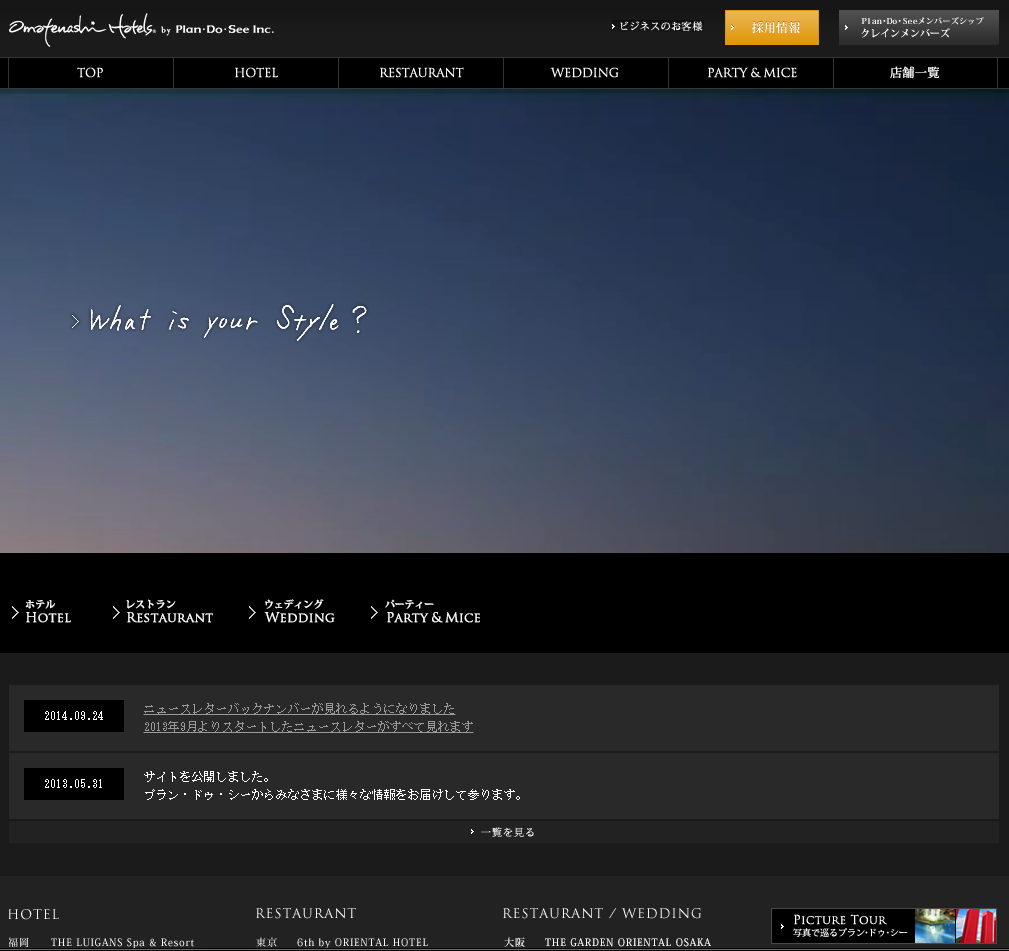
Task: Open THE GARDEN ORIENTAL OSAKA footer link
Action: click(627, 942)
